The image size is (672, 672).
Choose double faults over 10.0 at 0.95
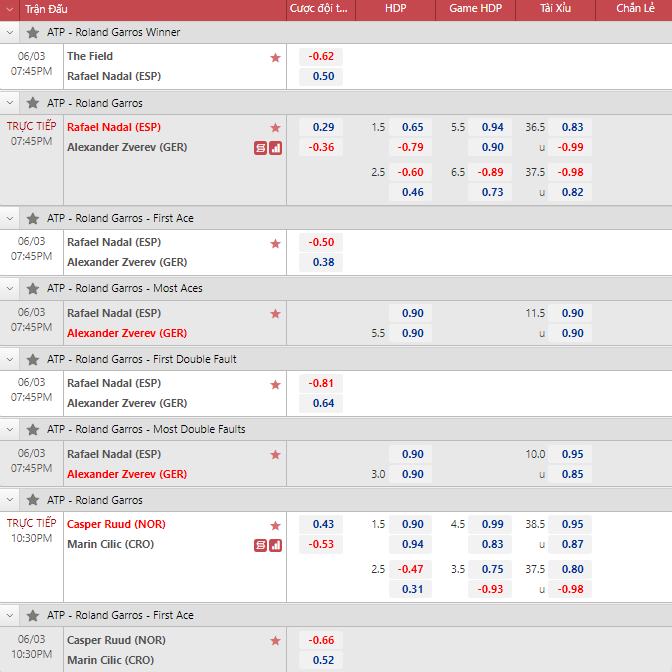pyautogui.click(x=570, y=454)
